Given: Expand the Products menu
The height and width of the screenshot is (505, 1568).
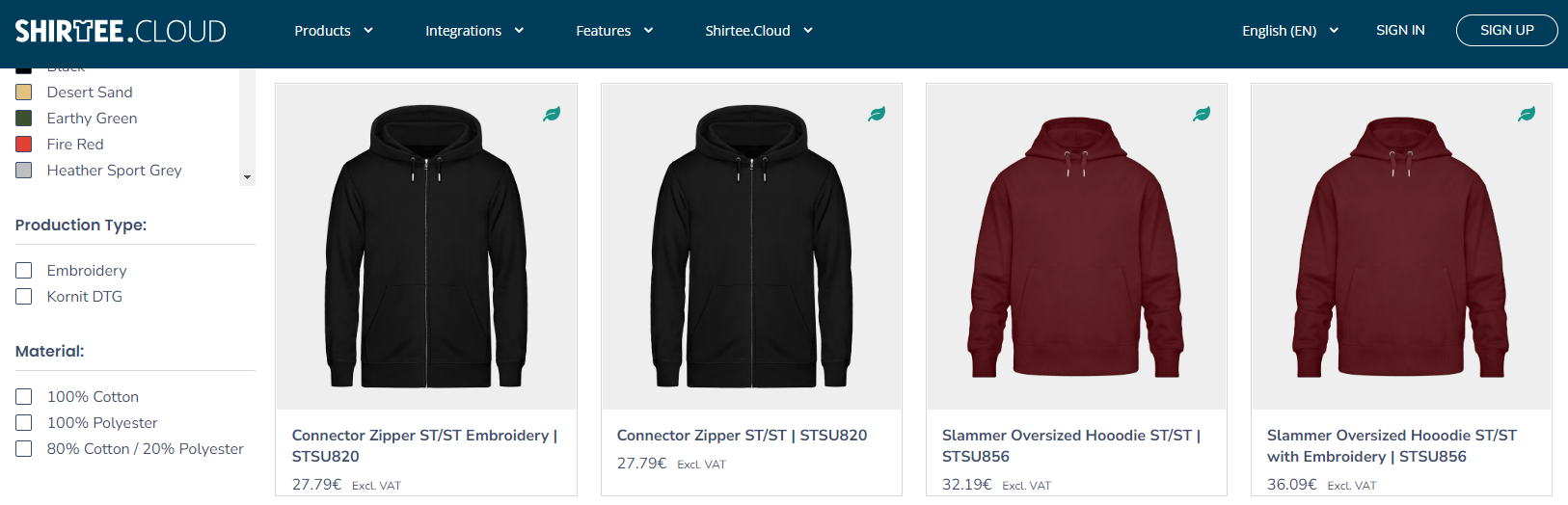Looking at the screenshot, I should point(334,31).
